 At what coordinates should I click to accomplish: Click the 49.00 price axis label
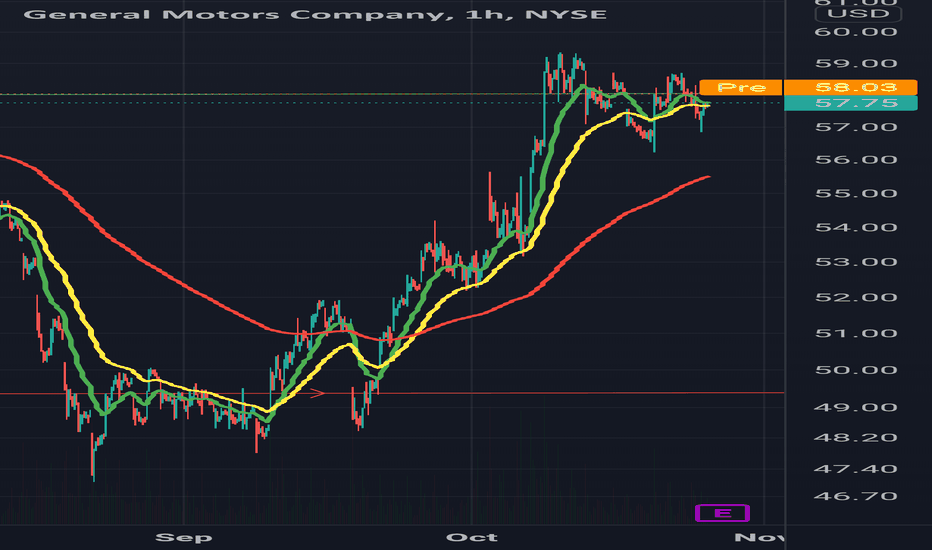pos(856,407)
